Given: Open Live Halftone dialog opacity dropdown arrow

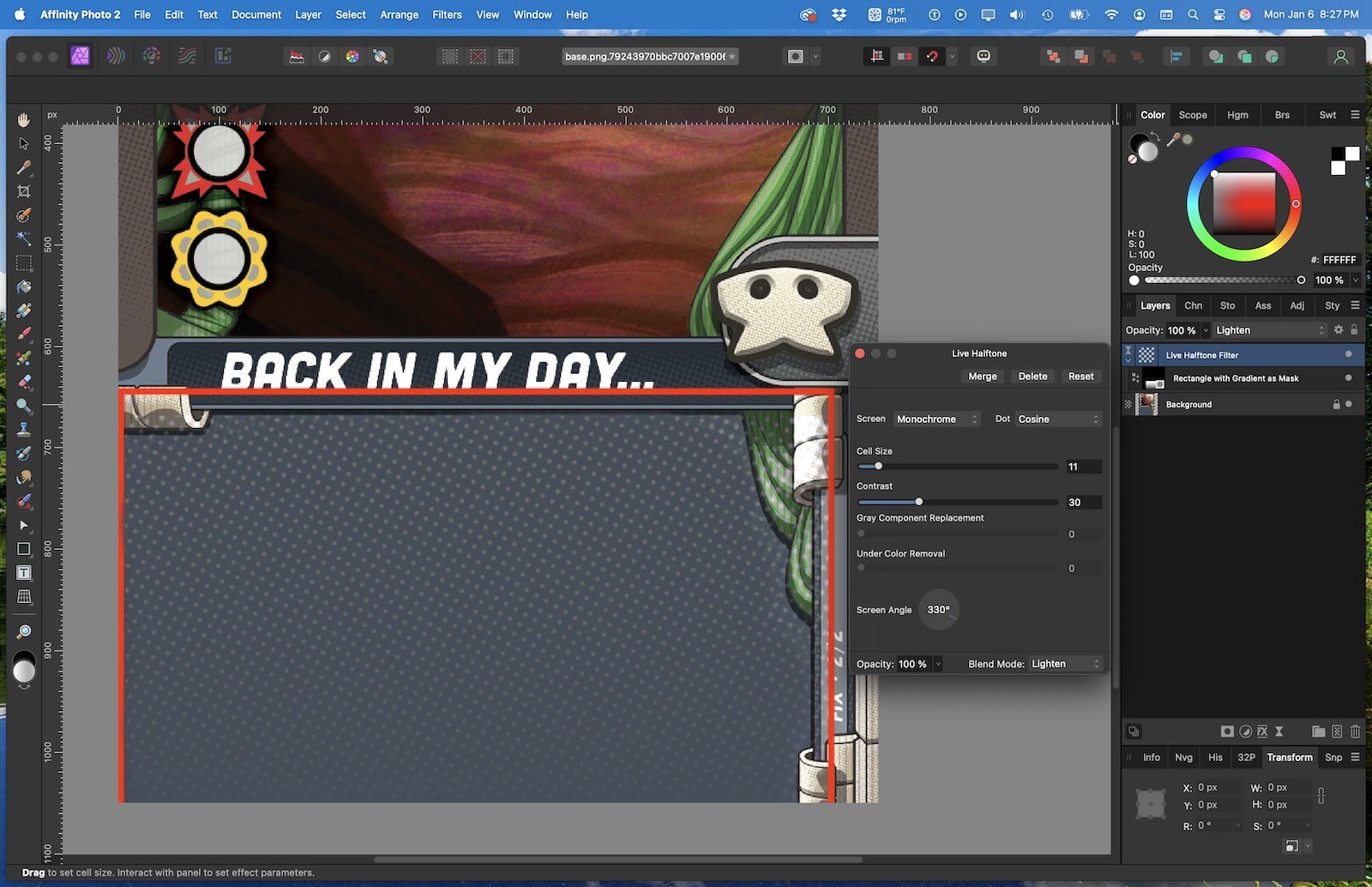Looking at the screenshot, I should pyautogui.click(x=938, y=664).
